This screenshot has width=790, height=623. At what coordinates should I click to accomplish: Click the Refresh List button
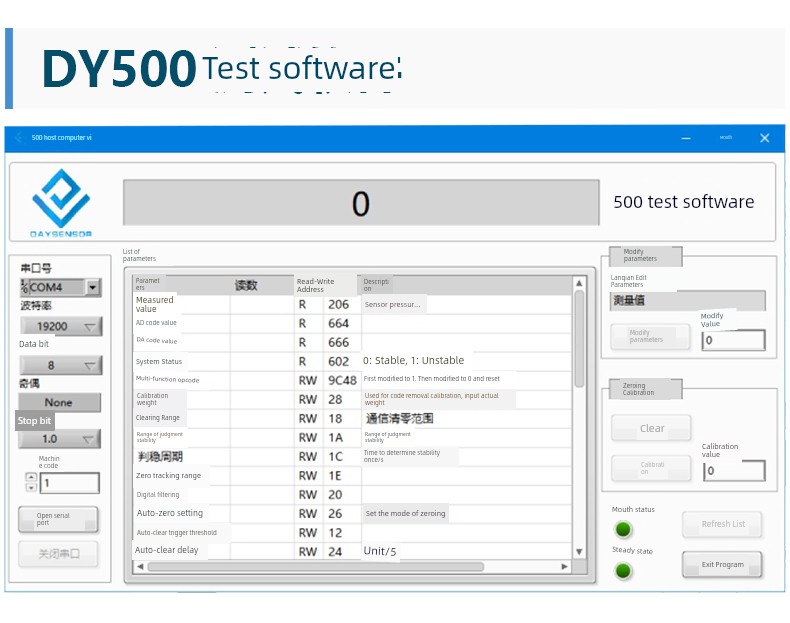tap(722, 524)
